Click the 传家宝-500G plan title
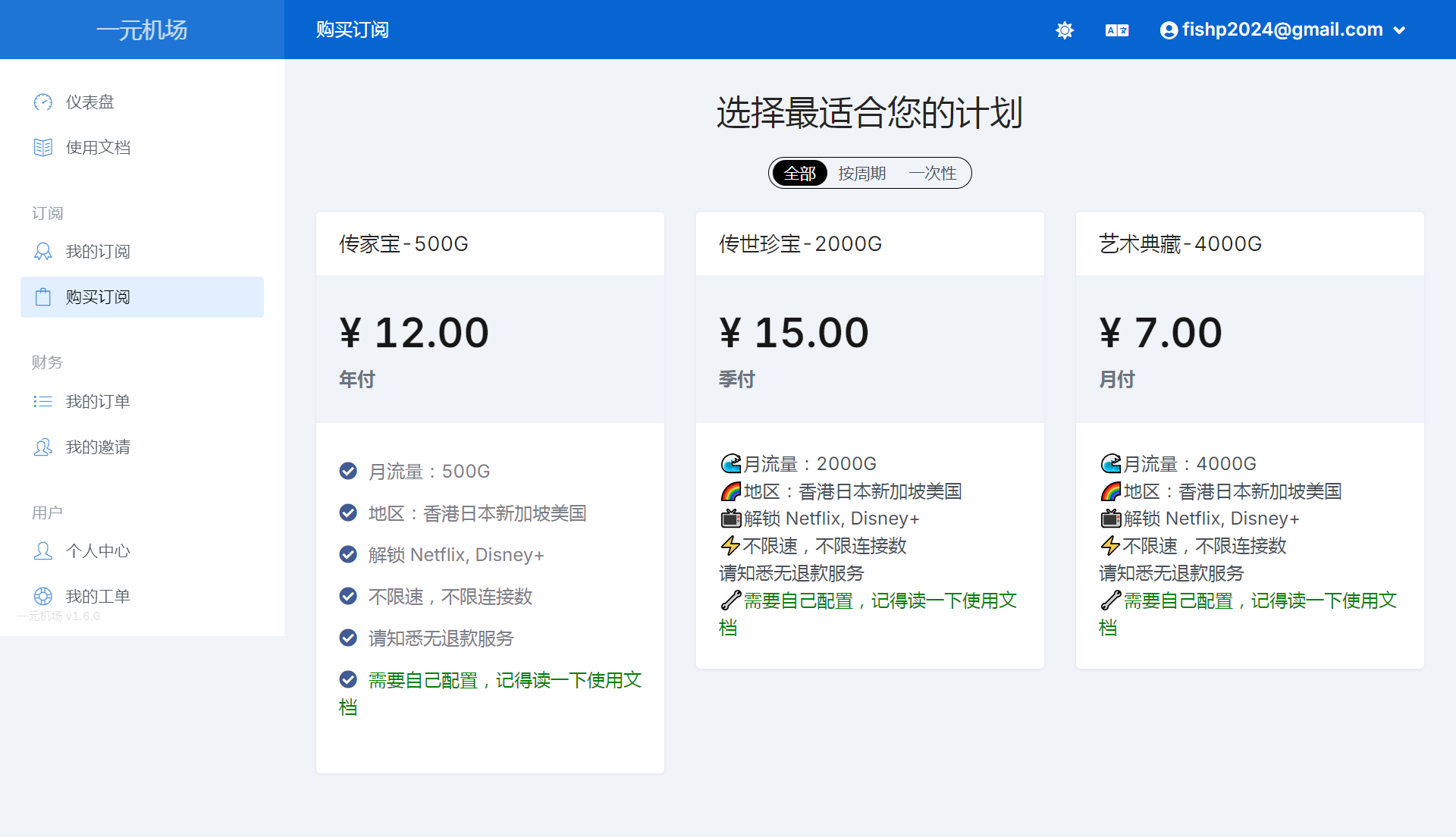The width and height of the screenshot is (1456, 837). (x=403, y=244)
